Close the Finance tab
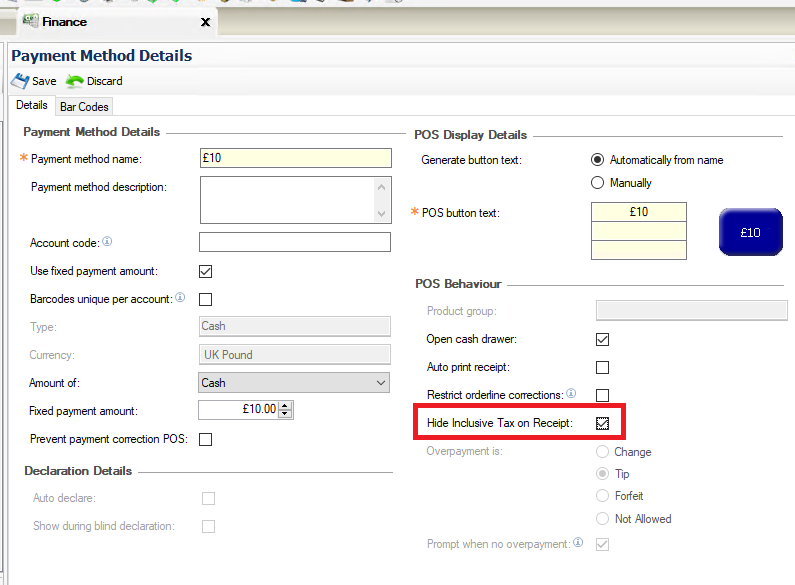 [205, 22]
